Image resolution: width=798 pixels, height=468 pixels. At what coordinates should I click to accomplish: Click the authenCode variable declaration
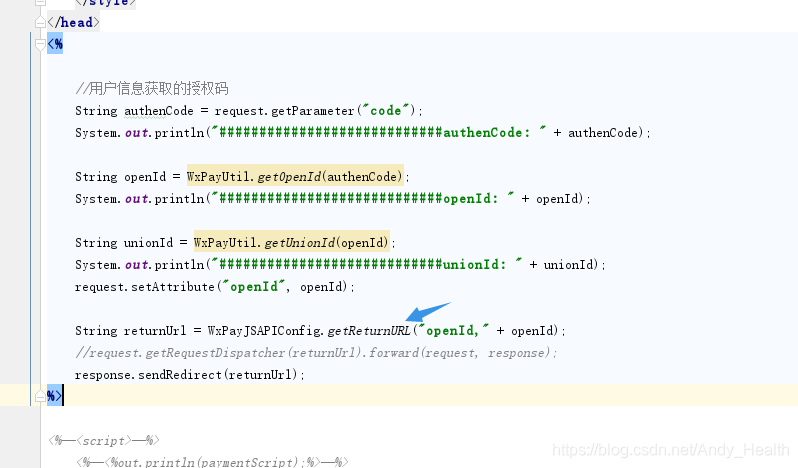(x=159, y=111)
